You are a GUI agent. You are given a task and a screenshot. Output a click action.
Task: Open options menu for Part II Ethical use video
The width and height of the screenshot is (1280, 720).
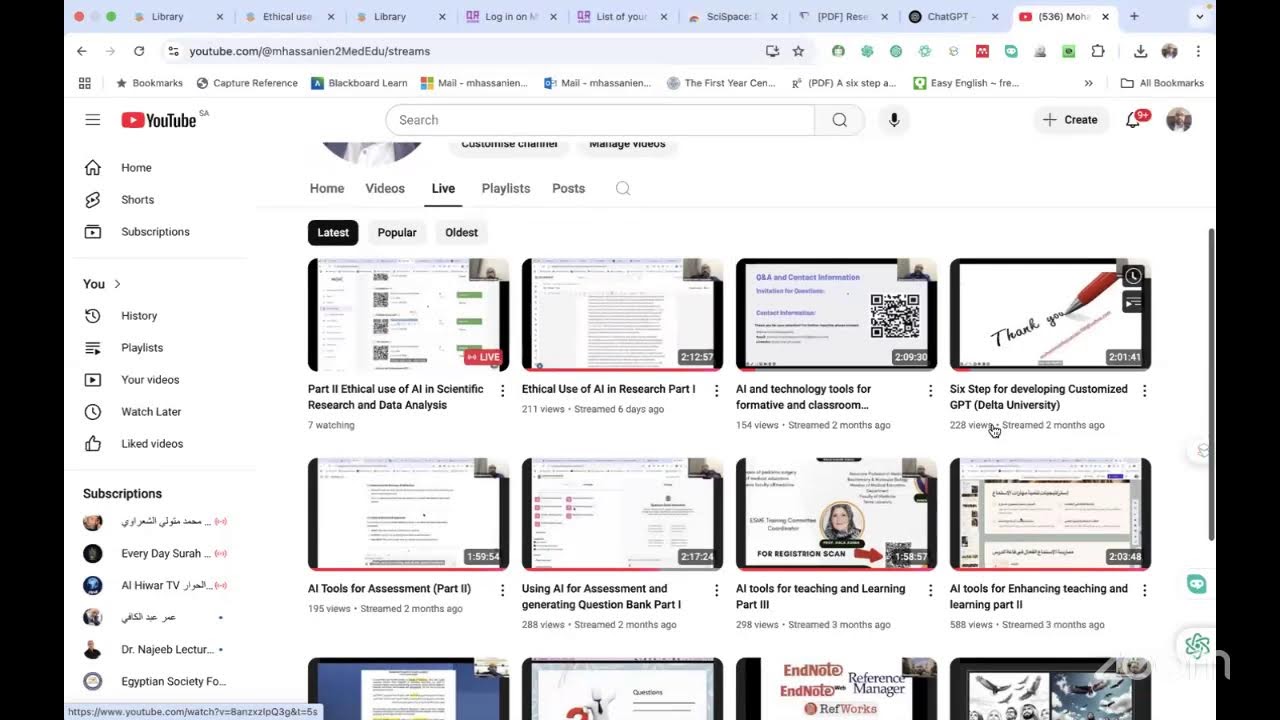pos(502,391)
